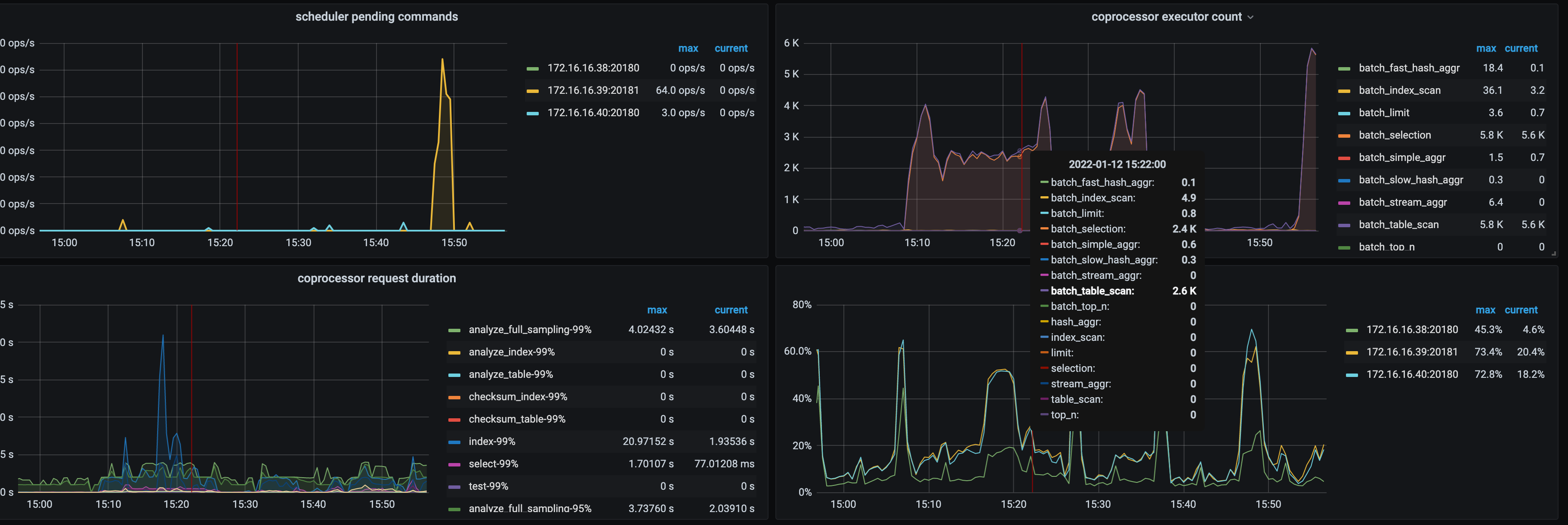This screenshot has height=525, width=1568.
Task: Toggle batch_selection series in executor legend
Action: pos(1395,135)
